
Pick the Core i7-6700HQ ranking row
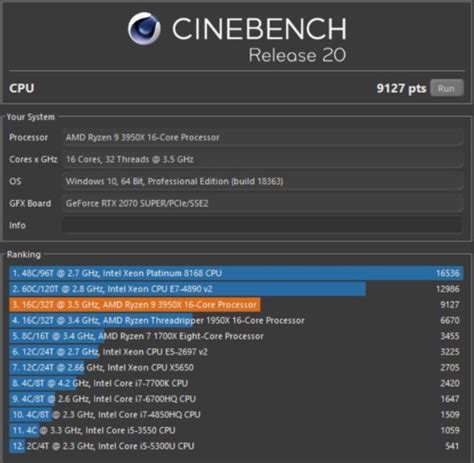point(236,399)
